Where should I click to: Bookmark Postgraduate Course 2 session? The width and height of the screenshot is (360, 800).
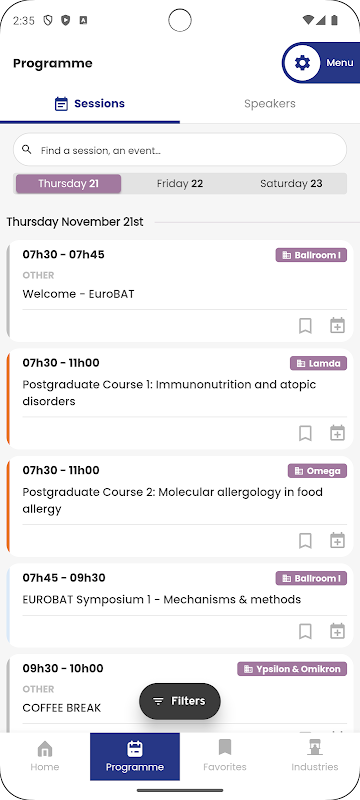coord(305,540)
